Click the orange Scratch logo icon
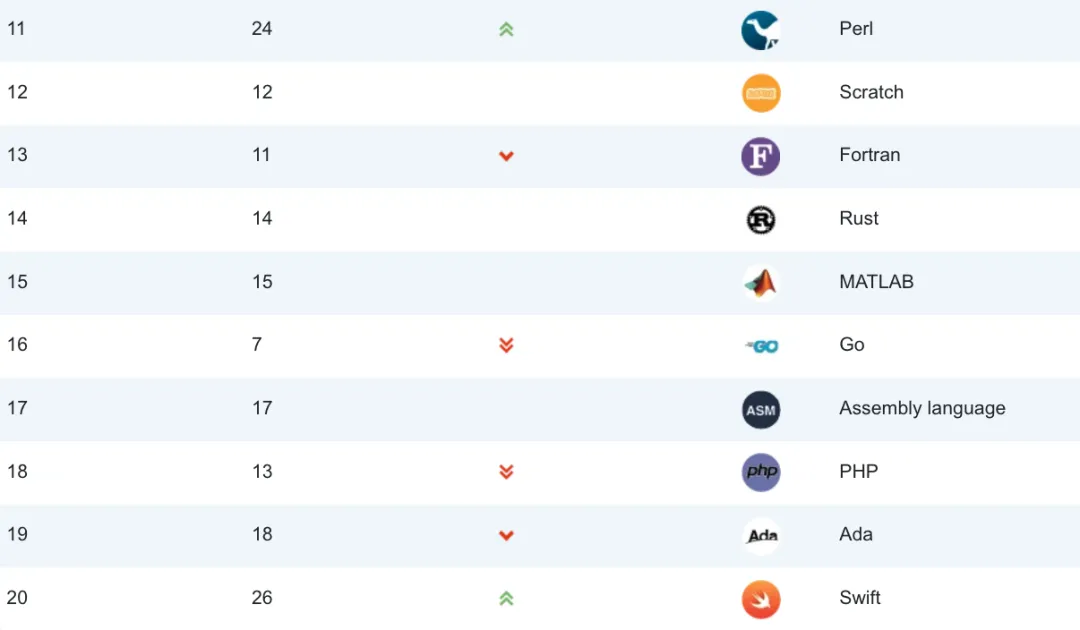1080x630 pixels. click(761, 93)
